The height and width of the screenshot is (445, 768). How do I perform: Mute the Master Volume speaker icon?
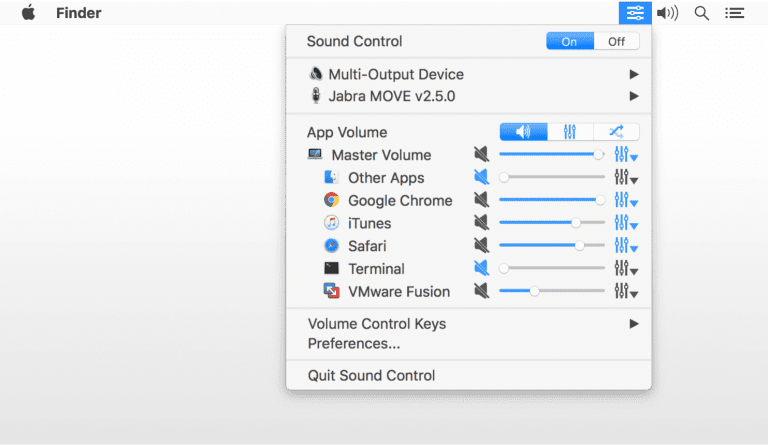(481, 154)
